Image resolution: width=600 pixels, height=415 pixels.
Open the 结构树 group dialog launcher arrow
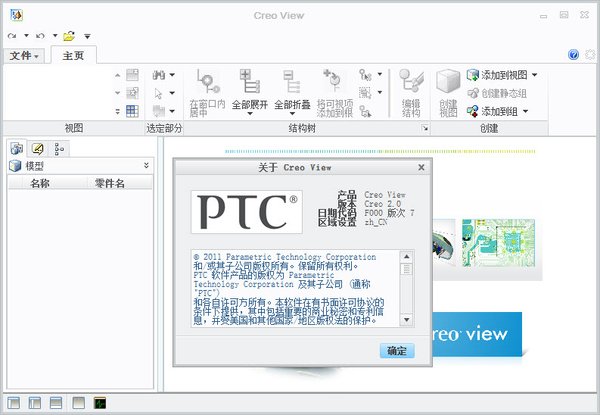click(425, 129)
